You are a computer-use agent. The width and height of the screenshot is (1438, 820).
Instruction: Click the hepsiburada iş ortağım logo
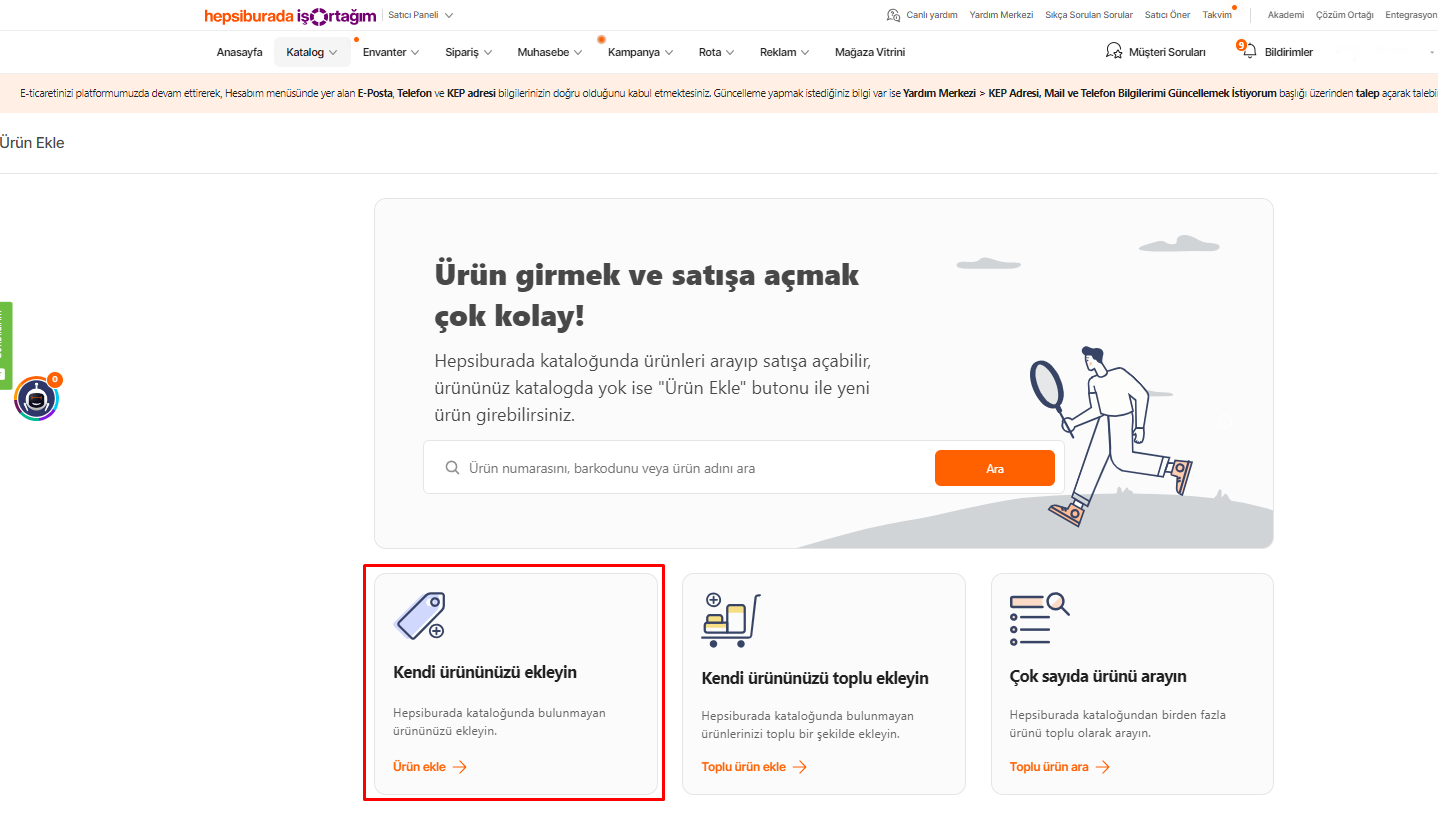tap(290, 15)
